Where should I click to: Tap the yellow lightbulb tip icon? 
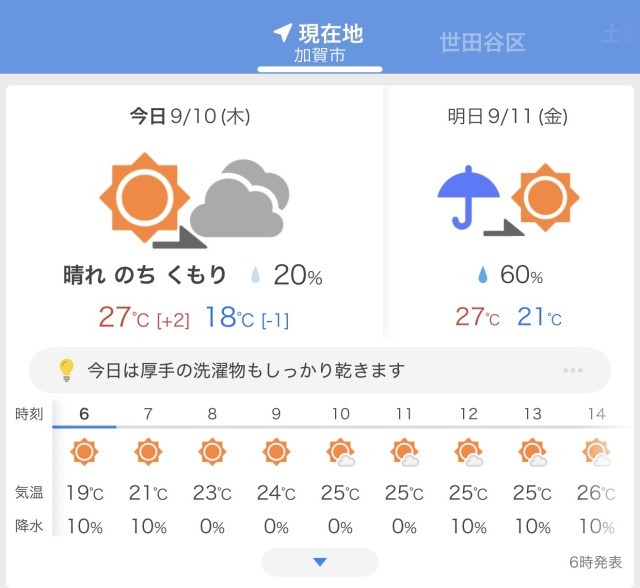[x=66, y=370]
